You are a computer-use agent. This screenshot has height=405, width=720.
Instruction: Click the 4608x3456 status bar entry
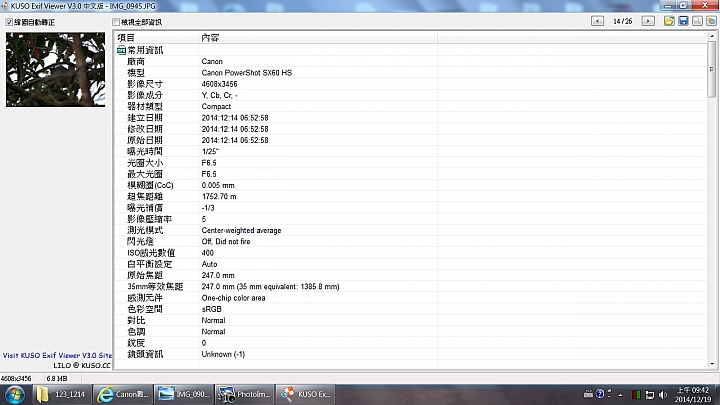(16, 378)
